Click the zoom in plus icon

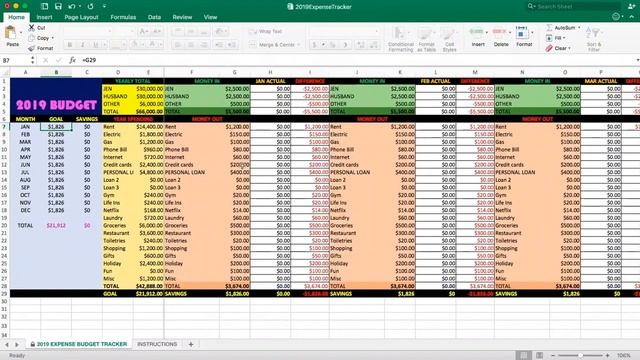(607, 356)
